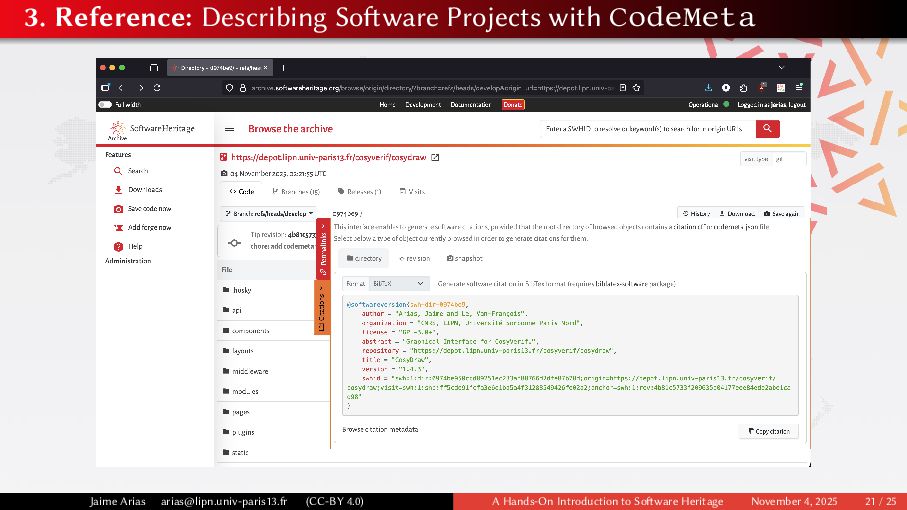This screenshot has width=907, height=510.
Task: Open the hamburger menu beside Browse the archive
Action: click(x=229, y=129)
